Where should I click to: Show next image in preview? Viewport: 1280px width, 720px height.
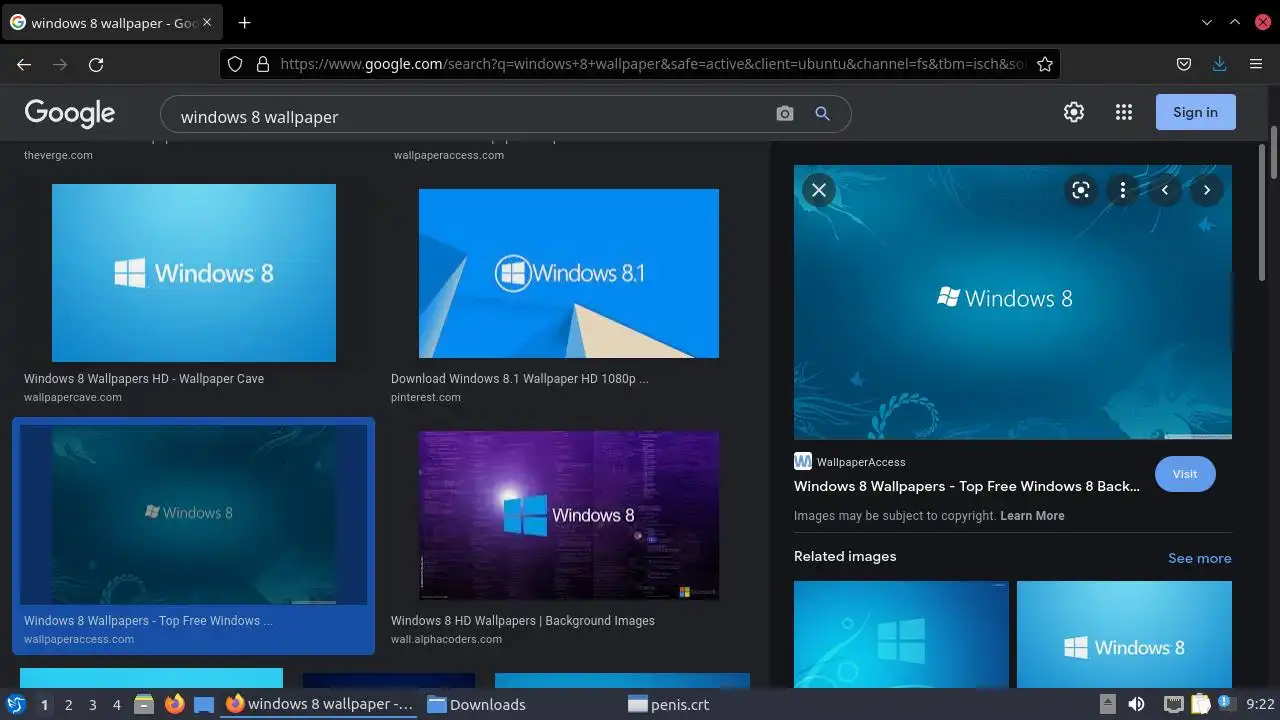tap(1207, 190)
